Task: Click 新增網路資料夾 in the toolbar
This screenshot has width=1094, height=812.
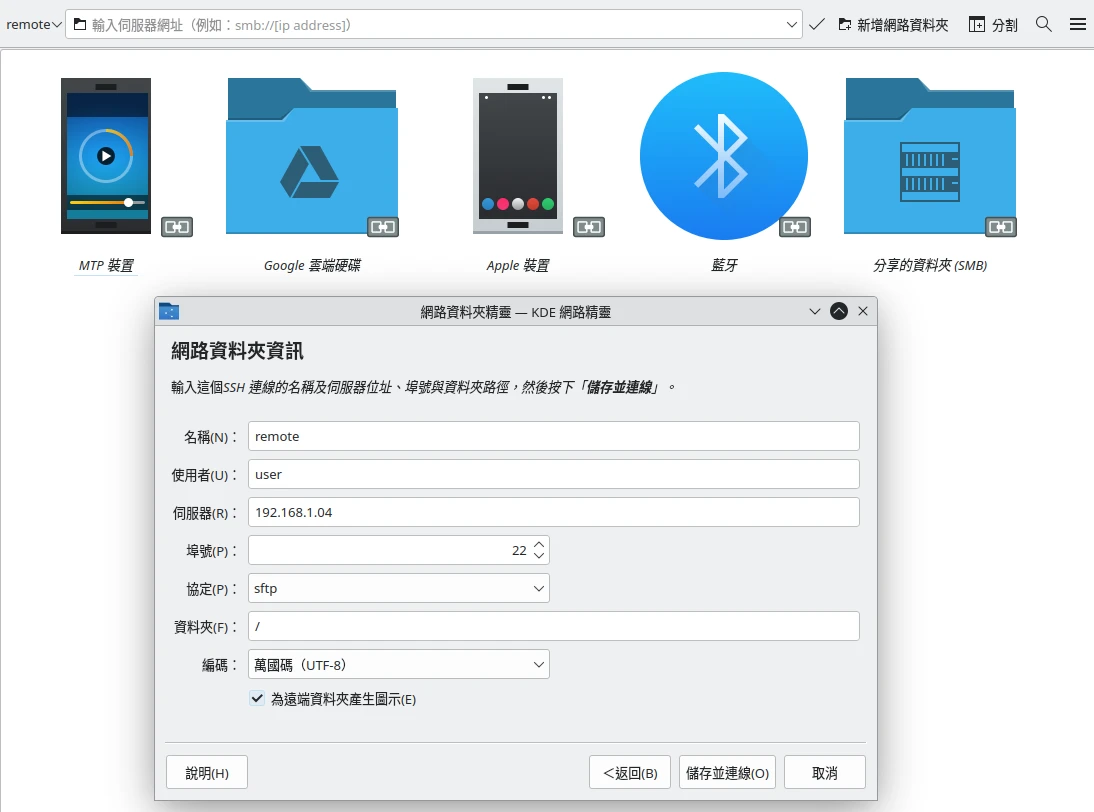Action: click(x=892, y=24)
